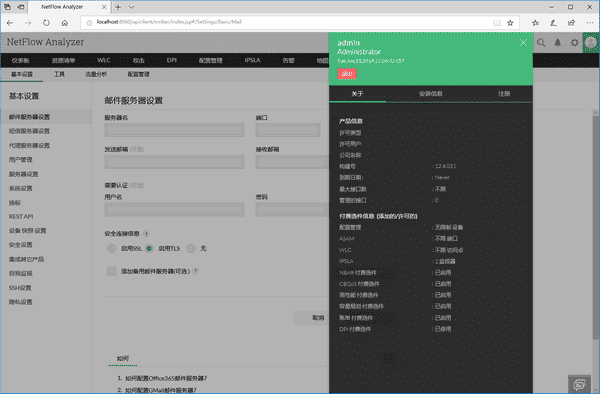This screenshot has width=600, height=394.
Task: Open the DPI menu item
Action: (172, 60)
